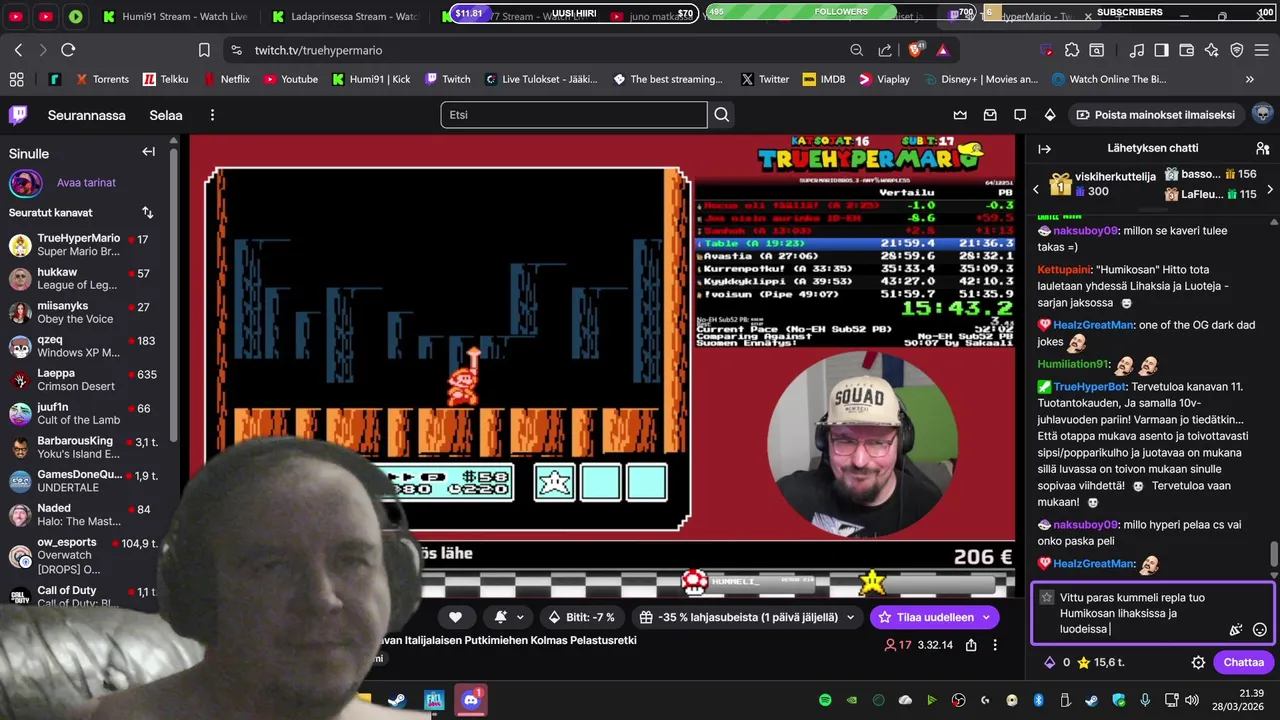Click the address bar URL
The width and height of the screenshot is (1280, 720).
tap(318, 50)
